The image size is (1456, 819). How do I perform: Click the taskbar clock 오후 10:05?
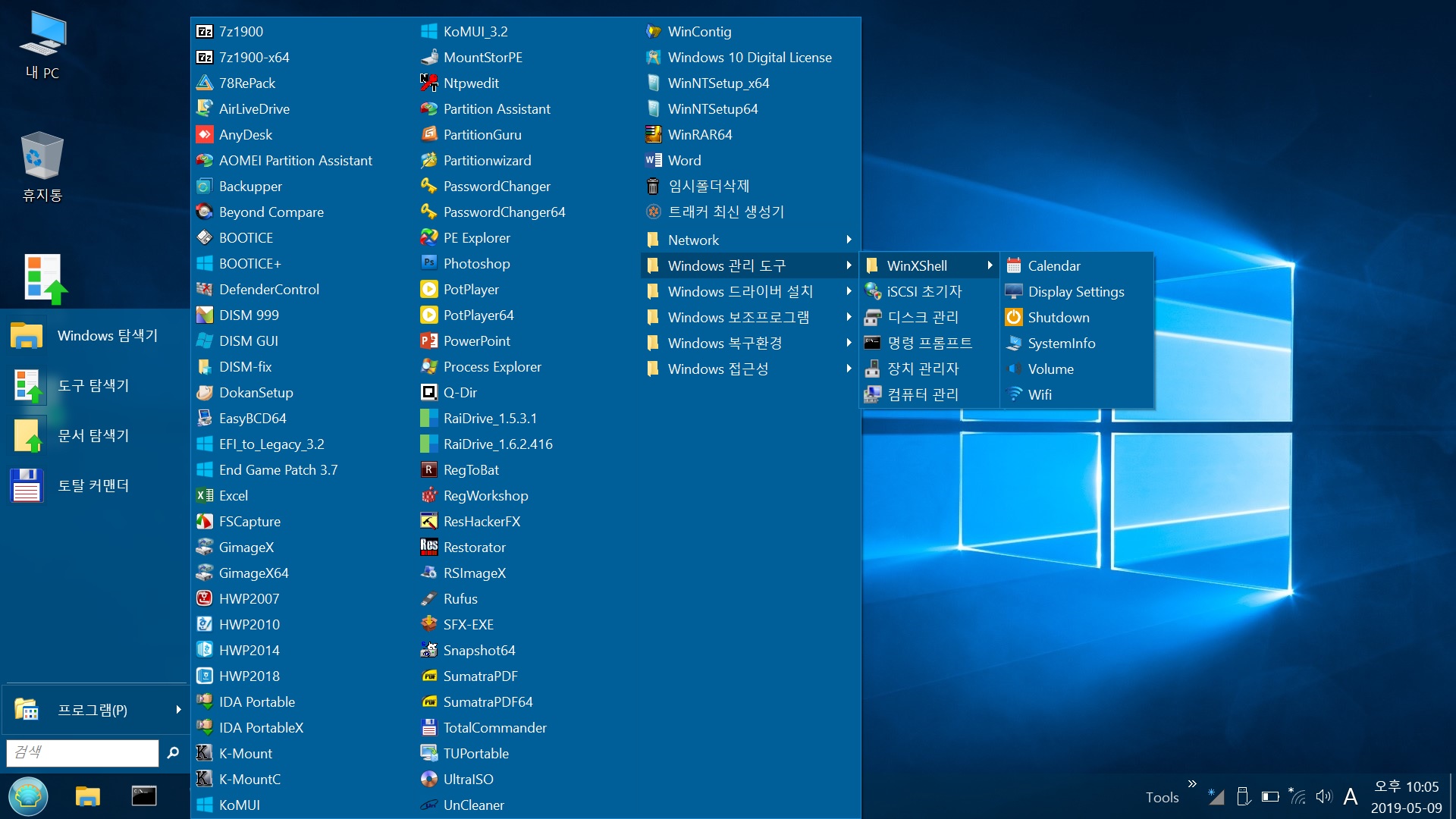[x=1407, y=786]
